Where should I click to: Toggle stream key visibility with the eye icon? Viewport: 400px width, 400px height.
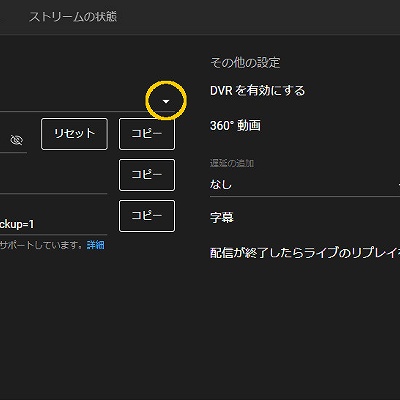17,140
